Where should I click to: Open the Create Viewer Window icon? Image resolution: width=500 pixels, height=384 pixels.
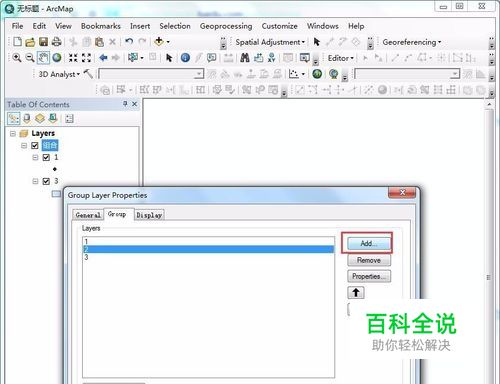[x=304, y=58]
